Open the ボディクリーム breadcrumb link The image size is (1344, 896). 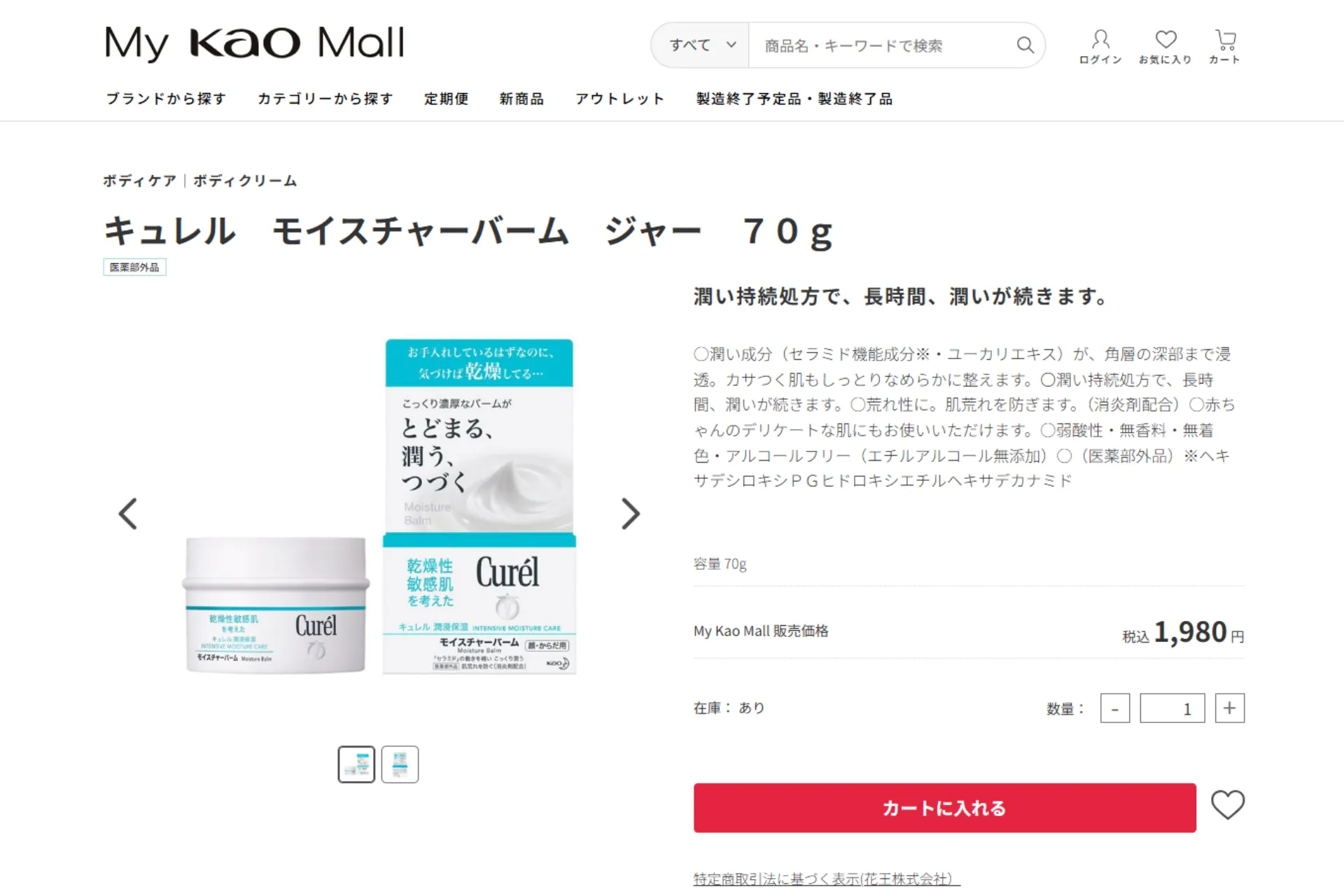[x=245, y=181]
